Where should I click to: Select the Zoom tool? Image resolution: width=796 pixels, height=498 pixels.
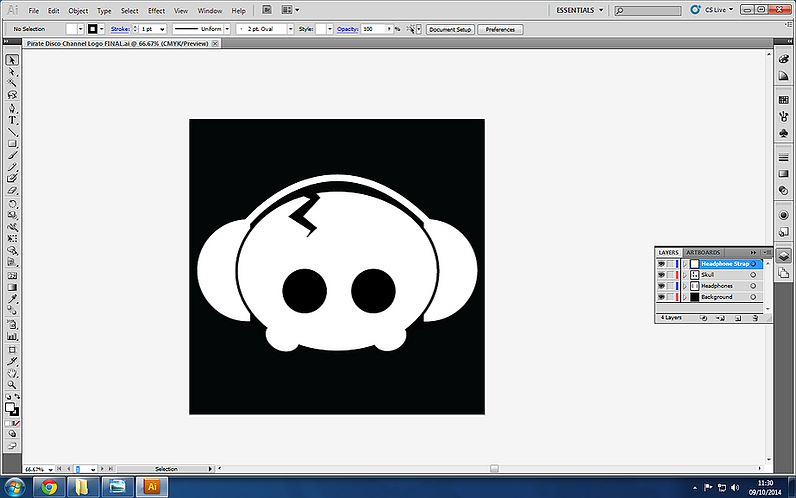pyautogui.click(x=12, y=385)
